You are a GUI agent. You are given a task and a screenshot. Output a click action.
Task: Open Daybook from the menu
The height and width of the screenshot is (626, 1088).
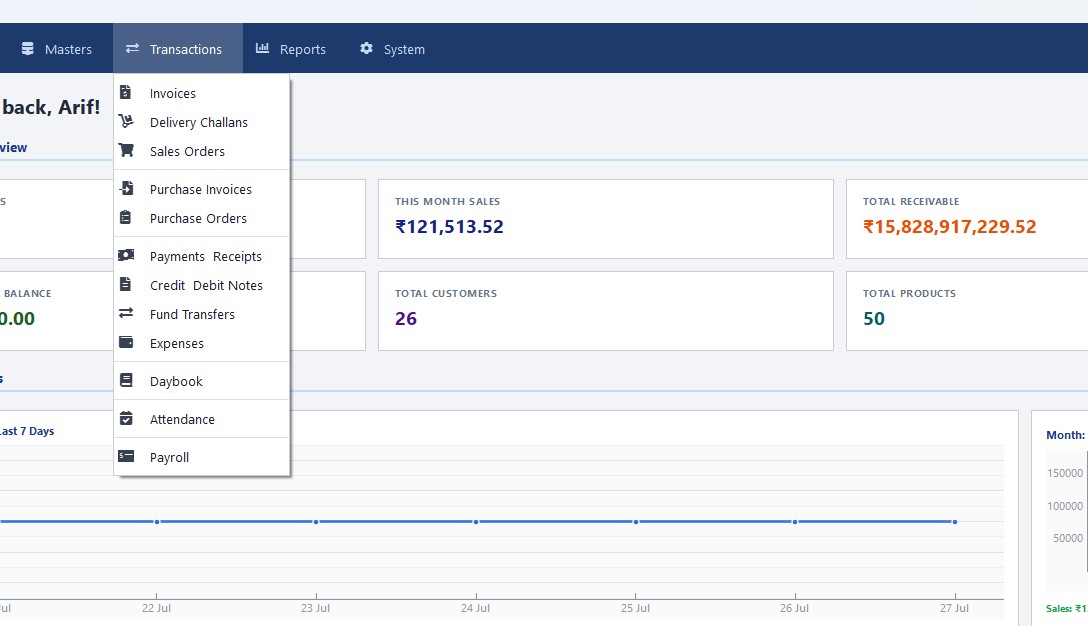[x=201, y=381]
